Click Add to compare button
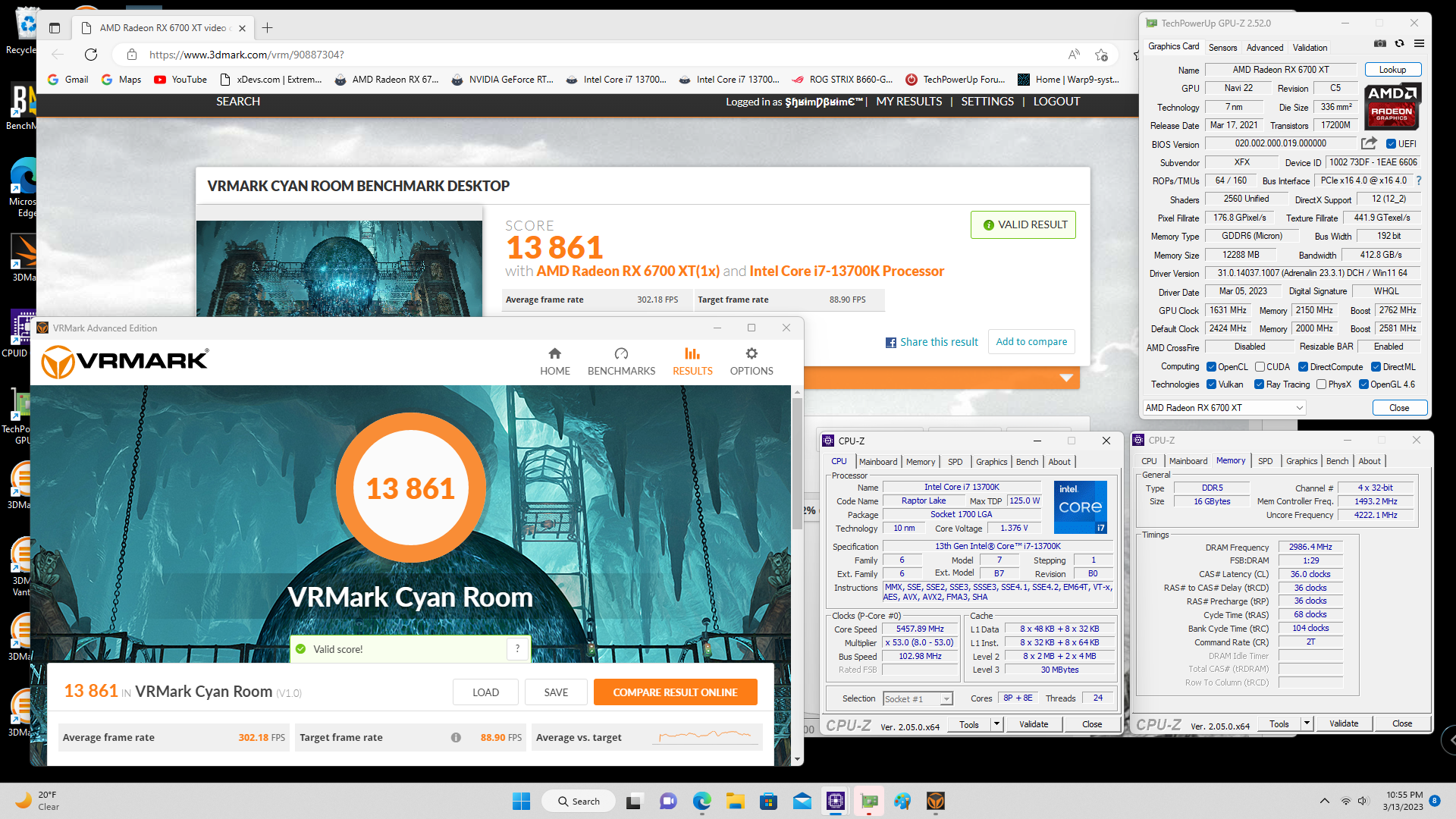Viewport: 1456px width, 819px height. [x=1031, y=342]
